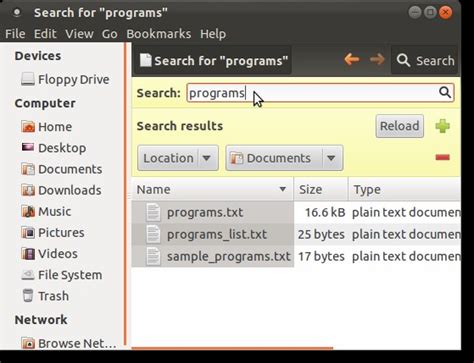The width and height of the screenshot is (474, 363).
Task: Open the Location criteria dropdown
Action: click(178, 158)
